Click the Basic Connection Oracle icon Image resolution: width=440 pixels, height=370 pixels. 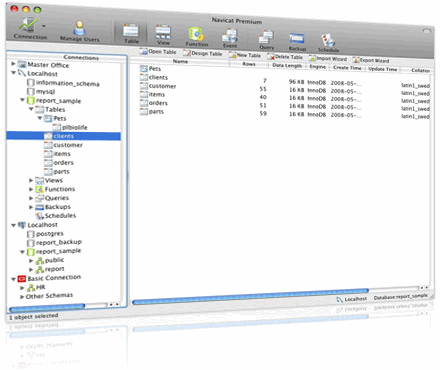(22, 279)
